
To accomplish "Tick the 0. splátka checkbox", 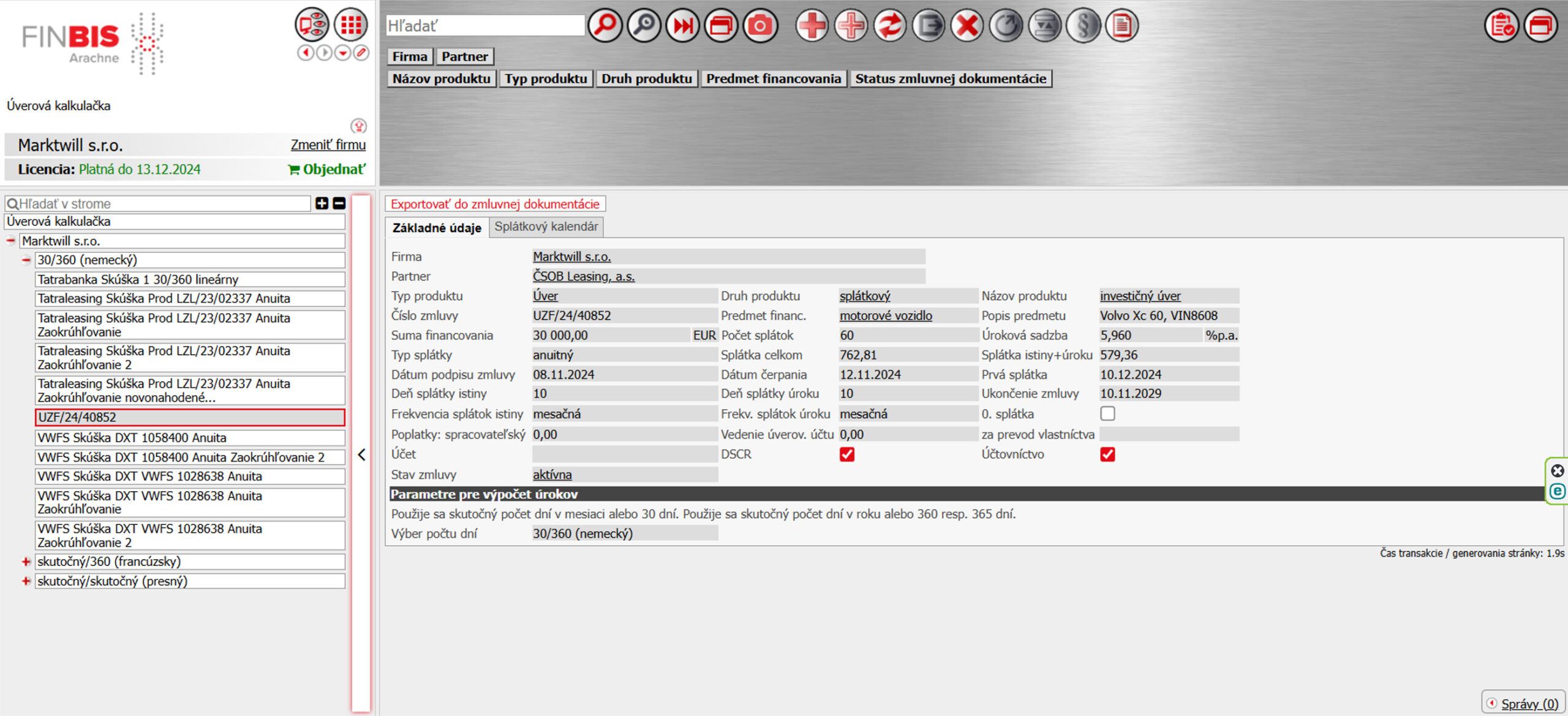I will tap(1107, 413).
